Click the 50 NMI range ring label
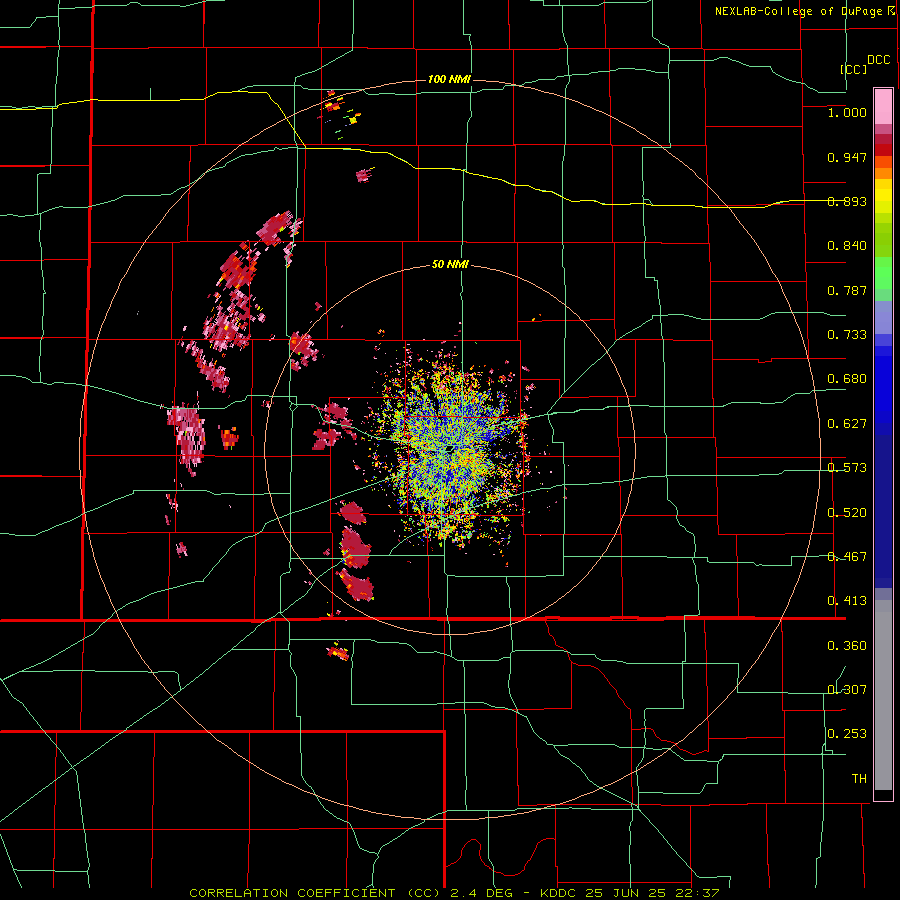The width and height of the screenshot is (900, 900). [x=450, y=265]
